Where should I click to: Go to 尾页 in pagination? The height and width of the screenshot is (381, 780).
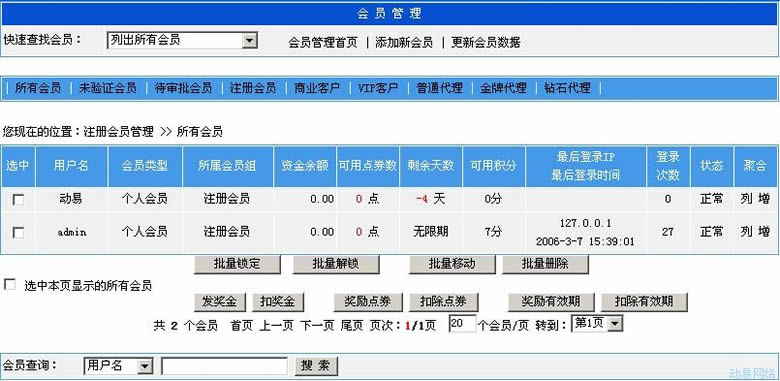(x=352, y=326)
